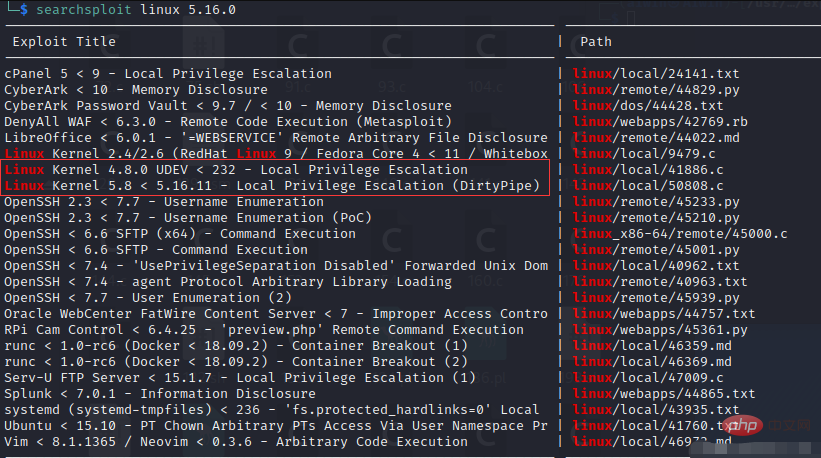
Task: Select 'OpenSSH < 7.4 - agent Protocol' exploit title
Action: (228, 282)
